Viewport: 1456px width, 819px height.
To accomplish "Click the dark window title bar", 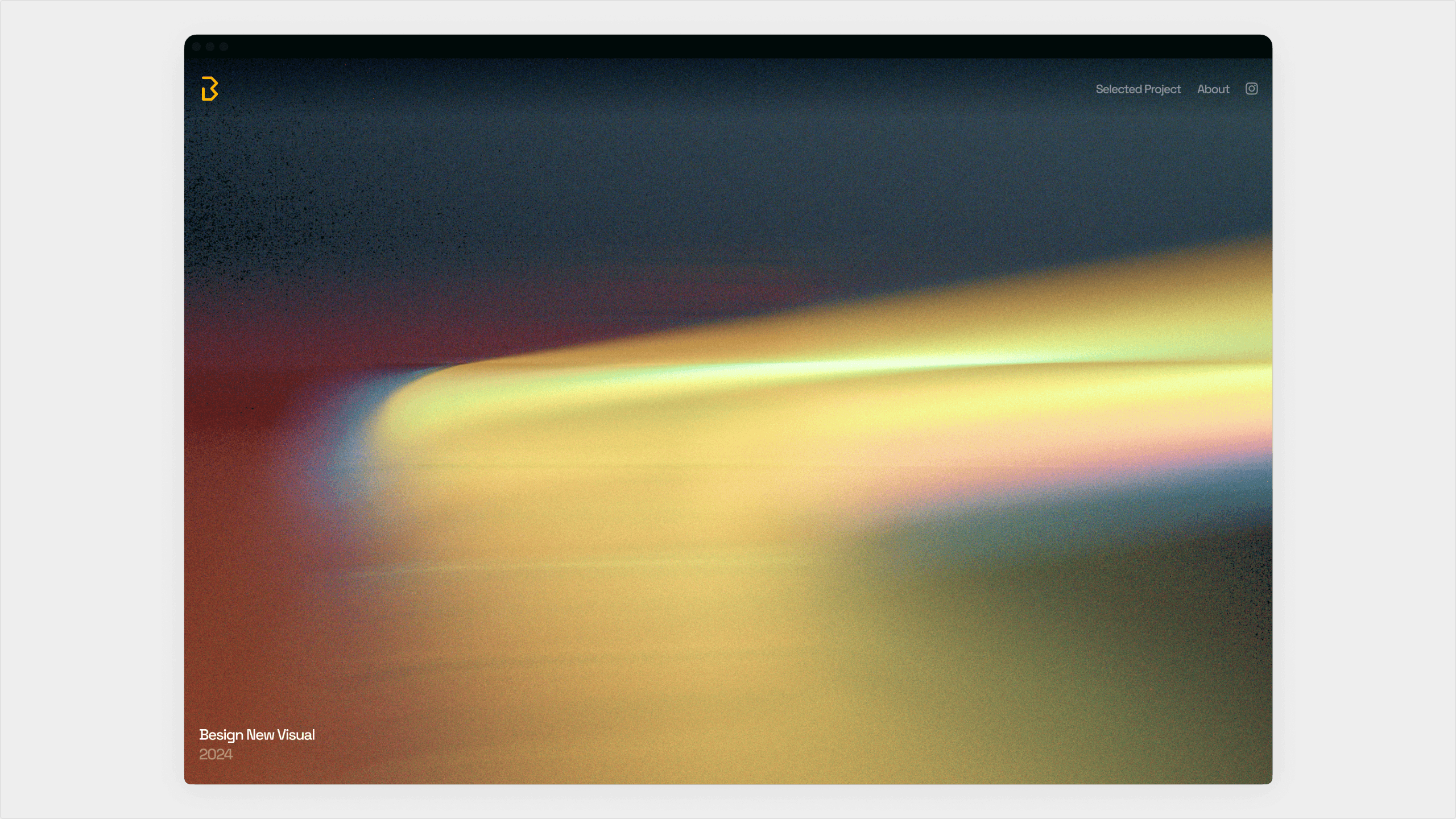I will 728,47.
